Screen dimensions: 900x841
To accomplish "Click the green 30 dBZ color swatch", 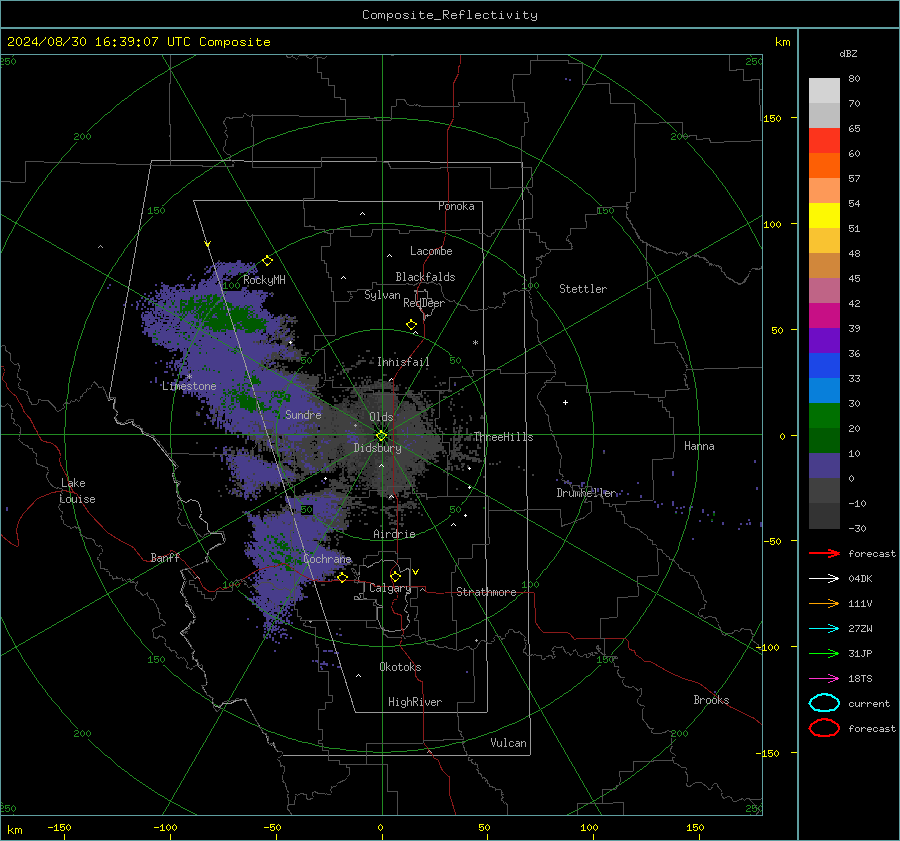I will click(824, 416).
